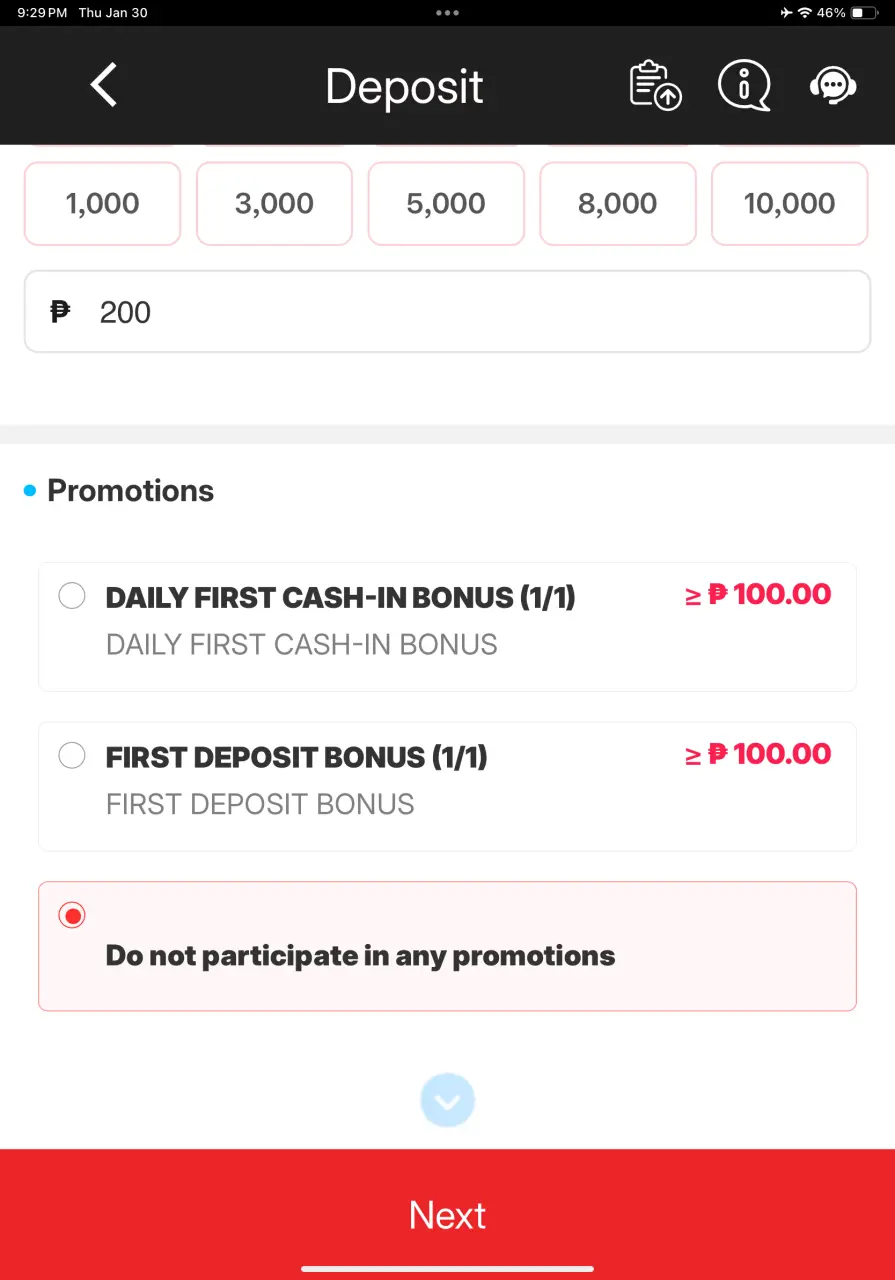Choose the 8,000 amount preset

click(618, 203)
